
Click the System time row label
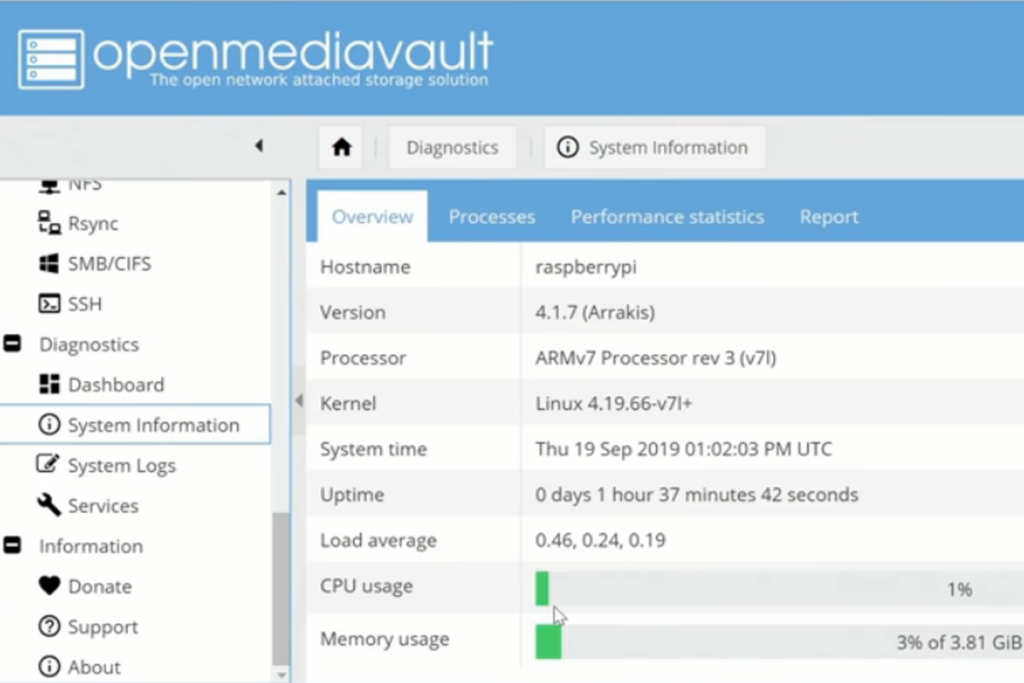point(374,449)
